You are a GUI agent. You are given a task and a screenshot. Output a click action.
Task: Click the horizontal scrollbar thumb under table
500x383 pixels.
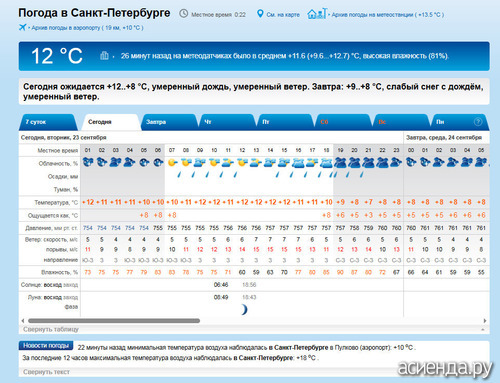(114, 321)
